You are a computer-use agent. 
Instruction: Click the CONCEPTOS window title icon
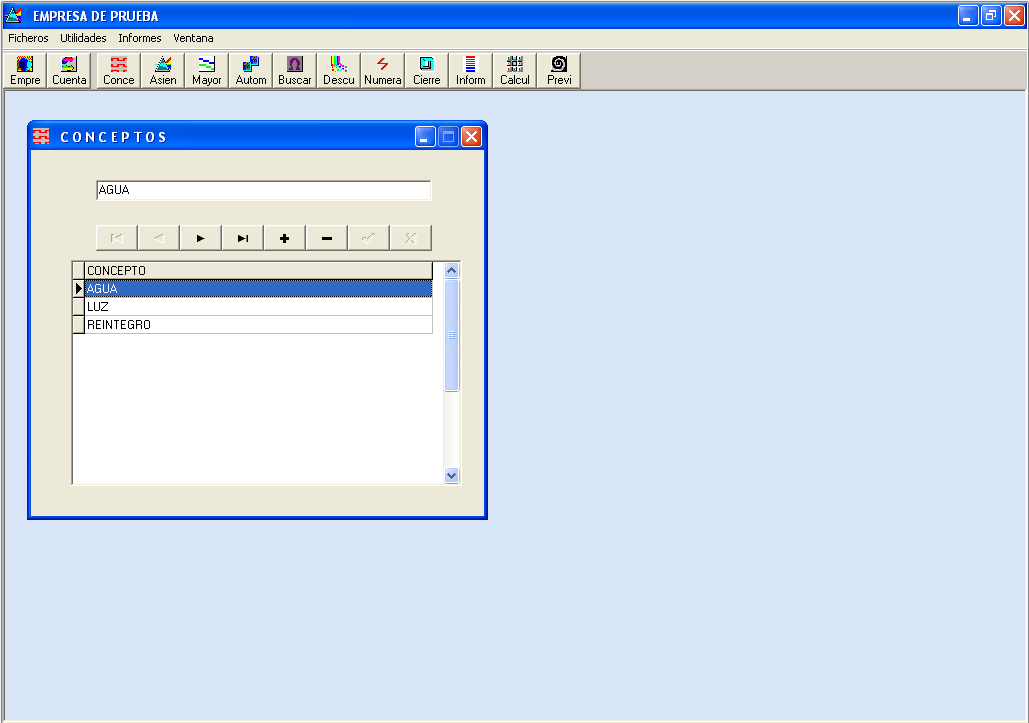41,136
